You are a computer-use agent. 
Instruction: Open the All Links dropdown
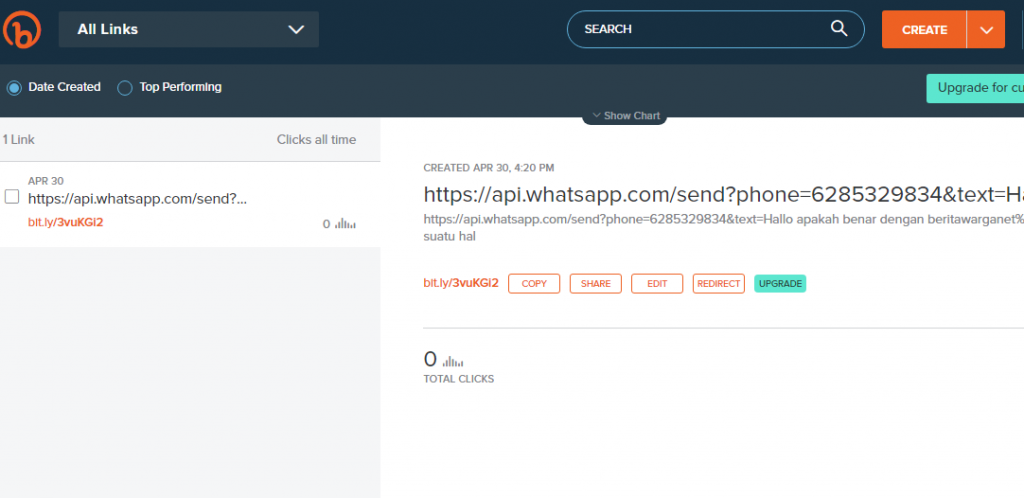189,29
